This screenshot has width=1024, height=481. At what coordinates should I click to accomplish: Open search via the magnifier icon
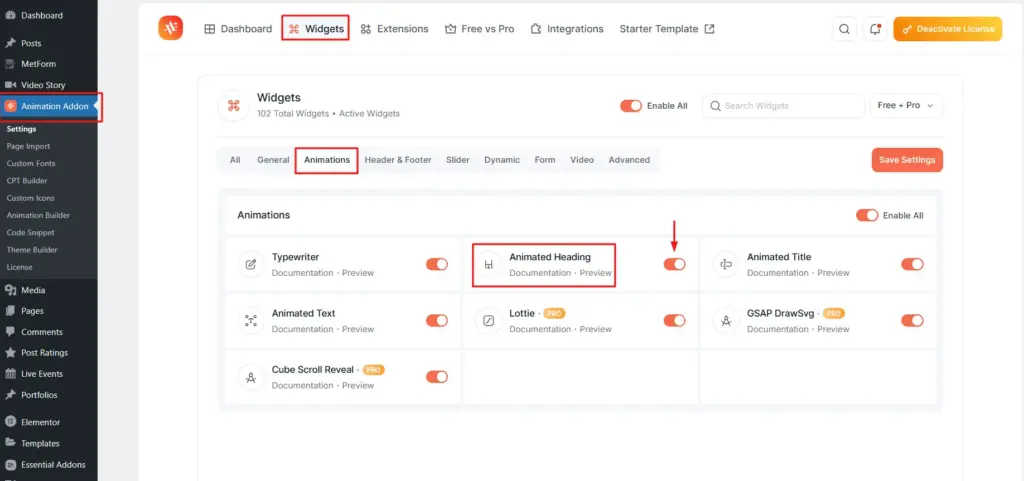point(845,29)
